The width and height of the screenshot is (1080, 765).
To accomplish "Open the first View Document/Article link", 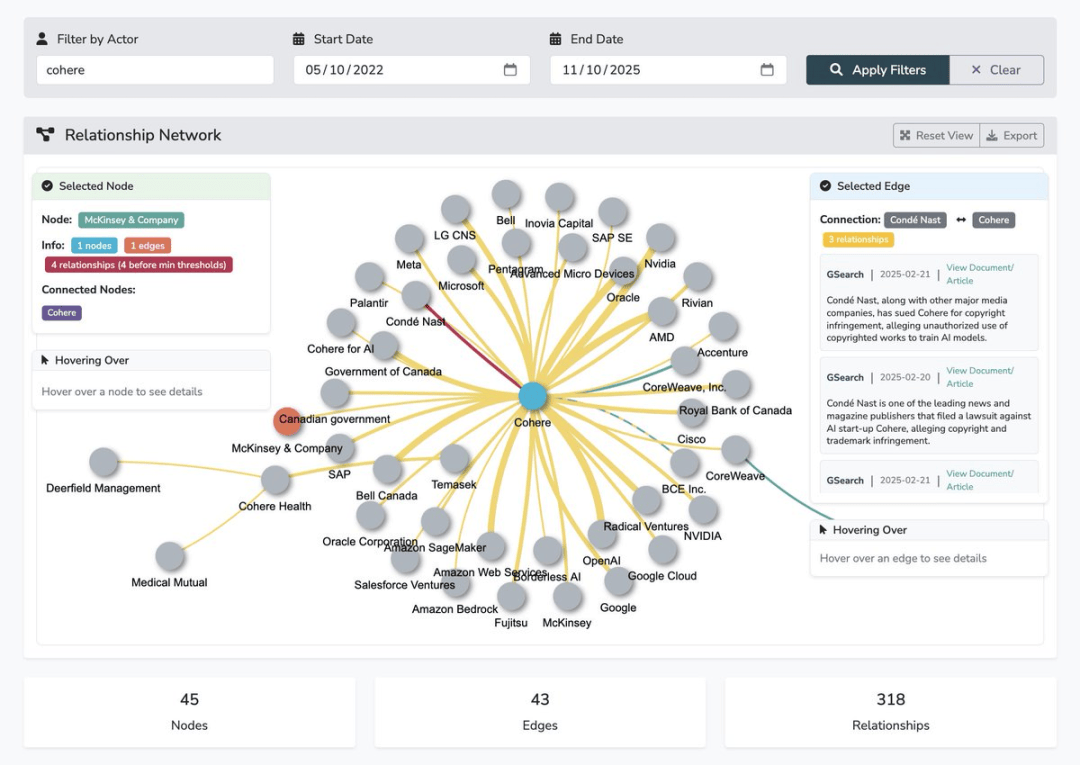I will pos(979,274).
